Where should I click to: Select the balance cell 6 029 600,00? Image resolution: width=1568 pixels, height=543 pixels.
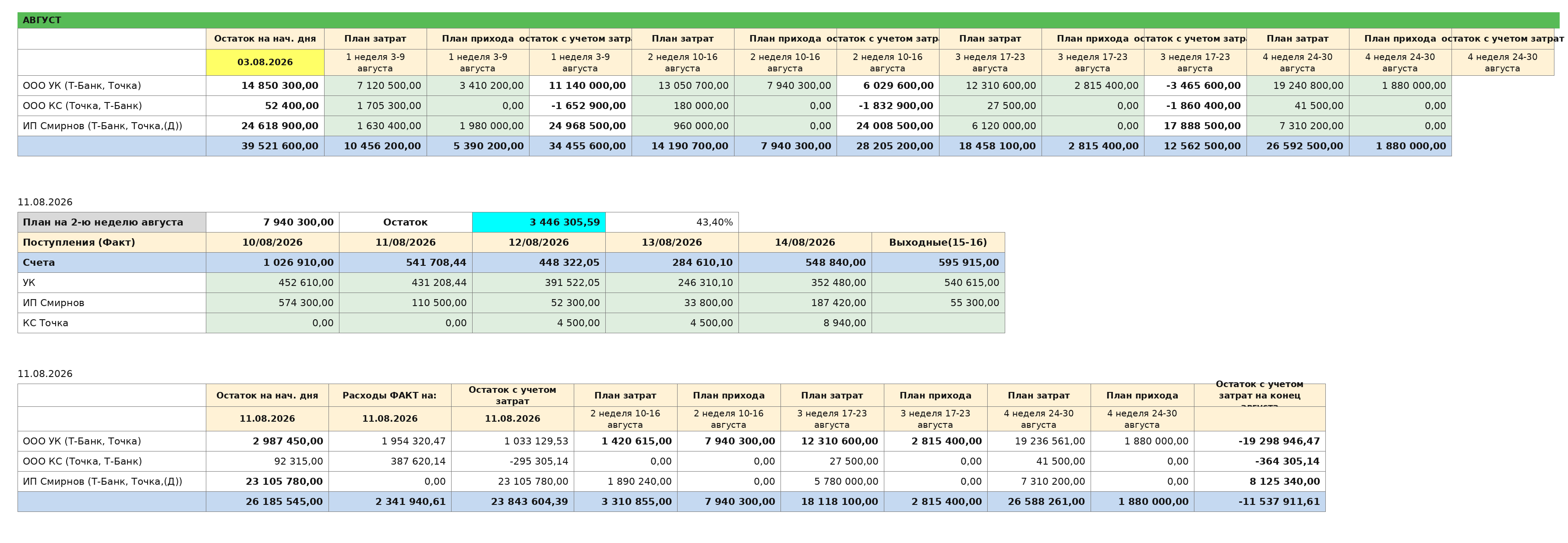(888, 86)
